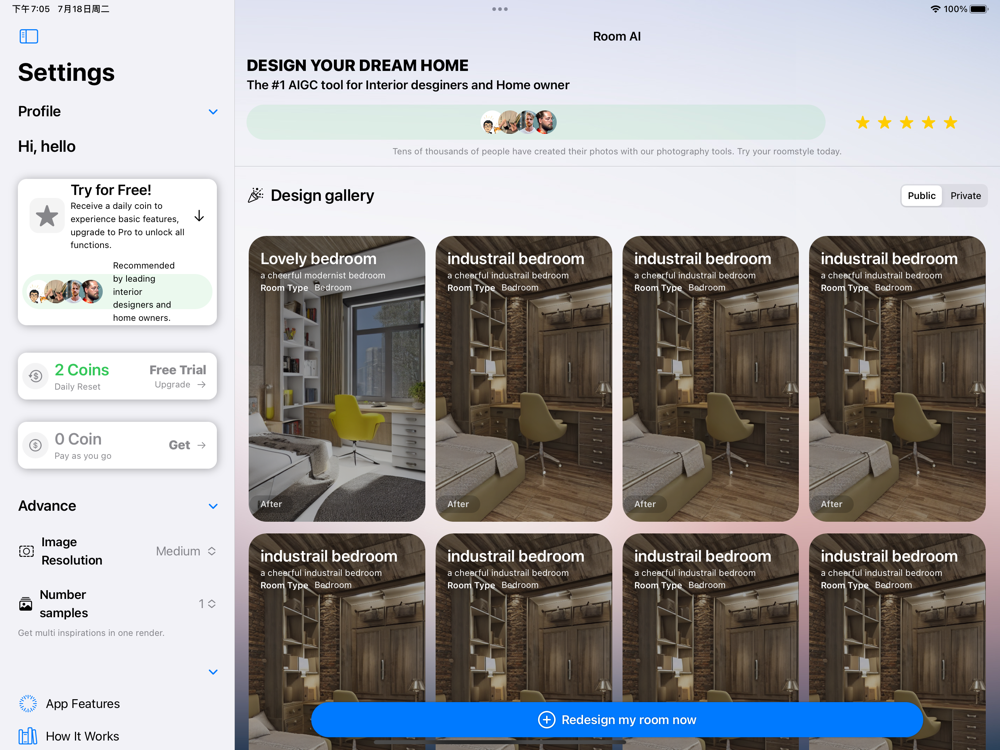Open the Lovely bedroom design card

(x=337, y=379)
